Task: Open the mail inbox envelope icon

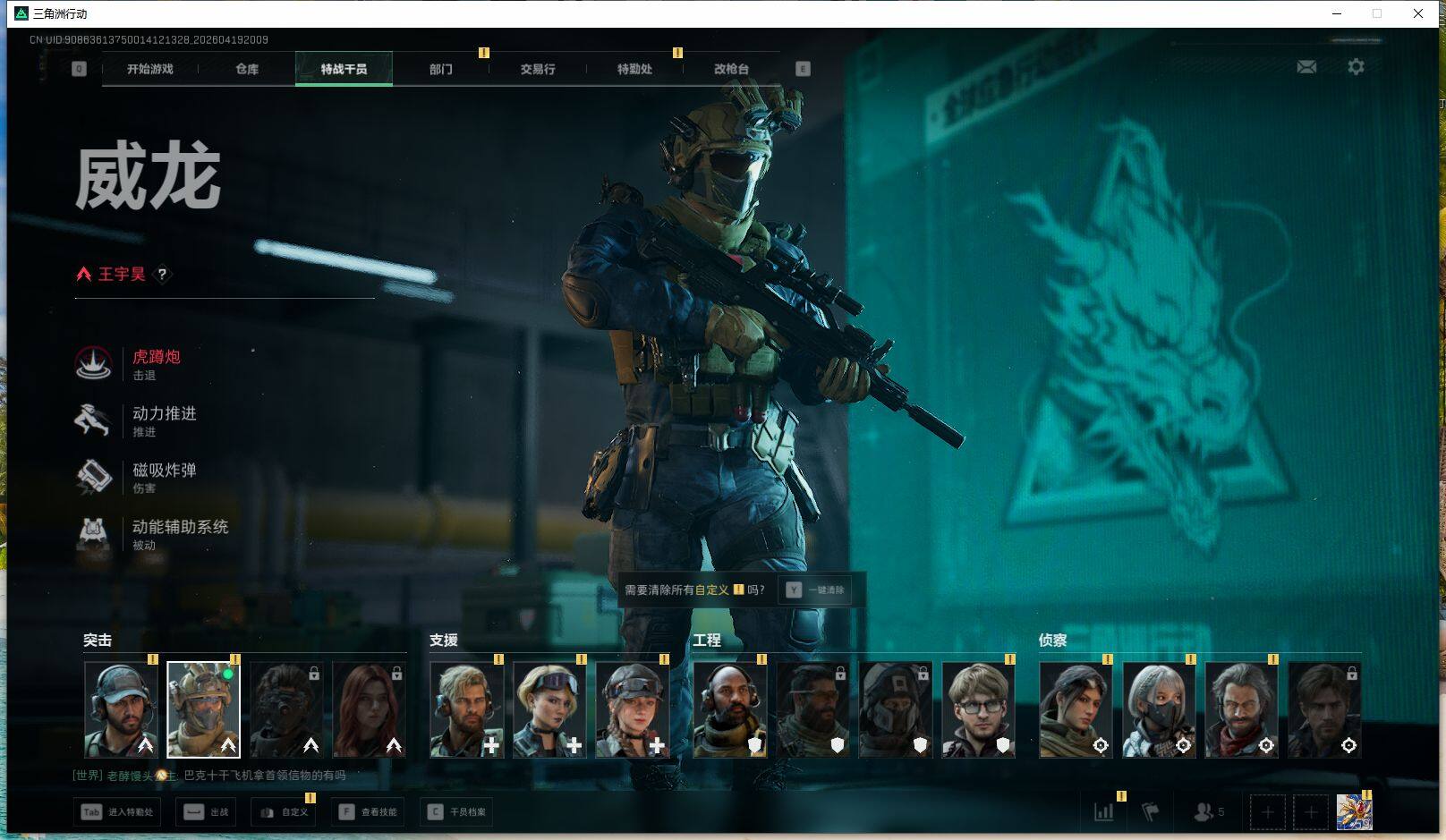Action: [x=1306, y=67]
